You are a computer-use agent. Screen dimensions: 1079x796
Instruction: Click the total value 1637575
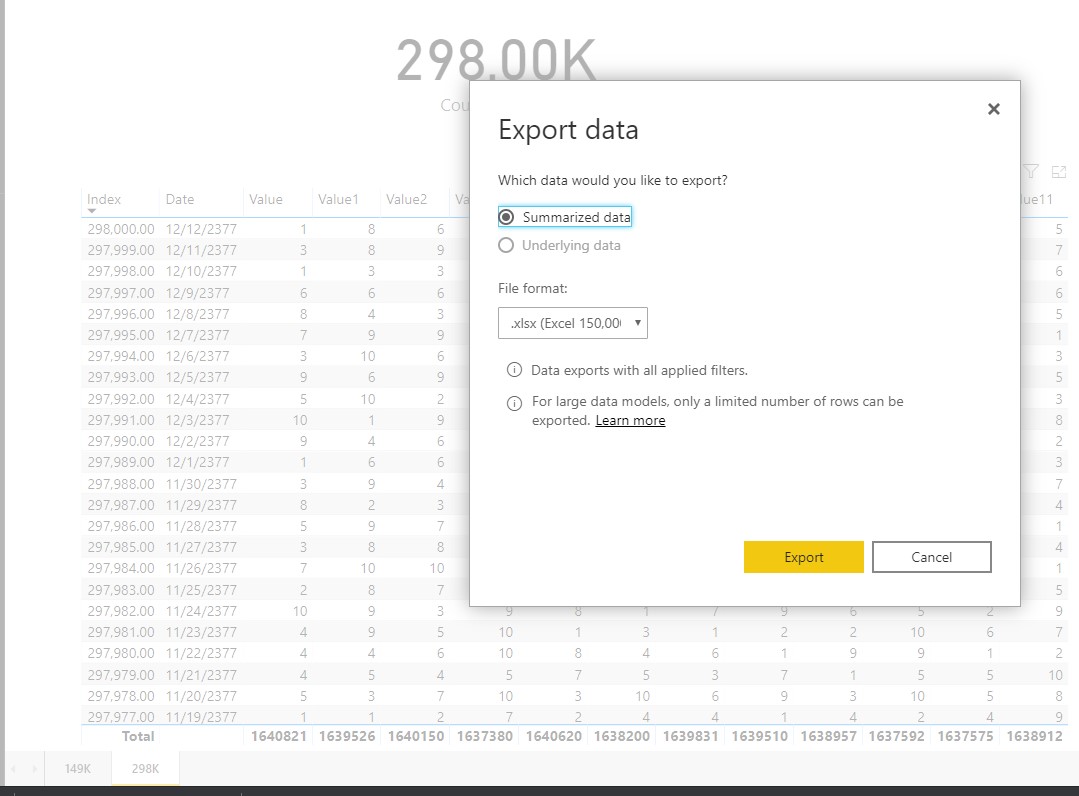[965, 736]
